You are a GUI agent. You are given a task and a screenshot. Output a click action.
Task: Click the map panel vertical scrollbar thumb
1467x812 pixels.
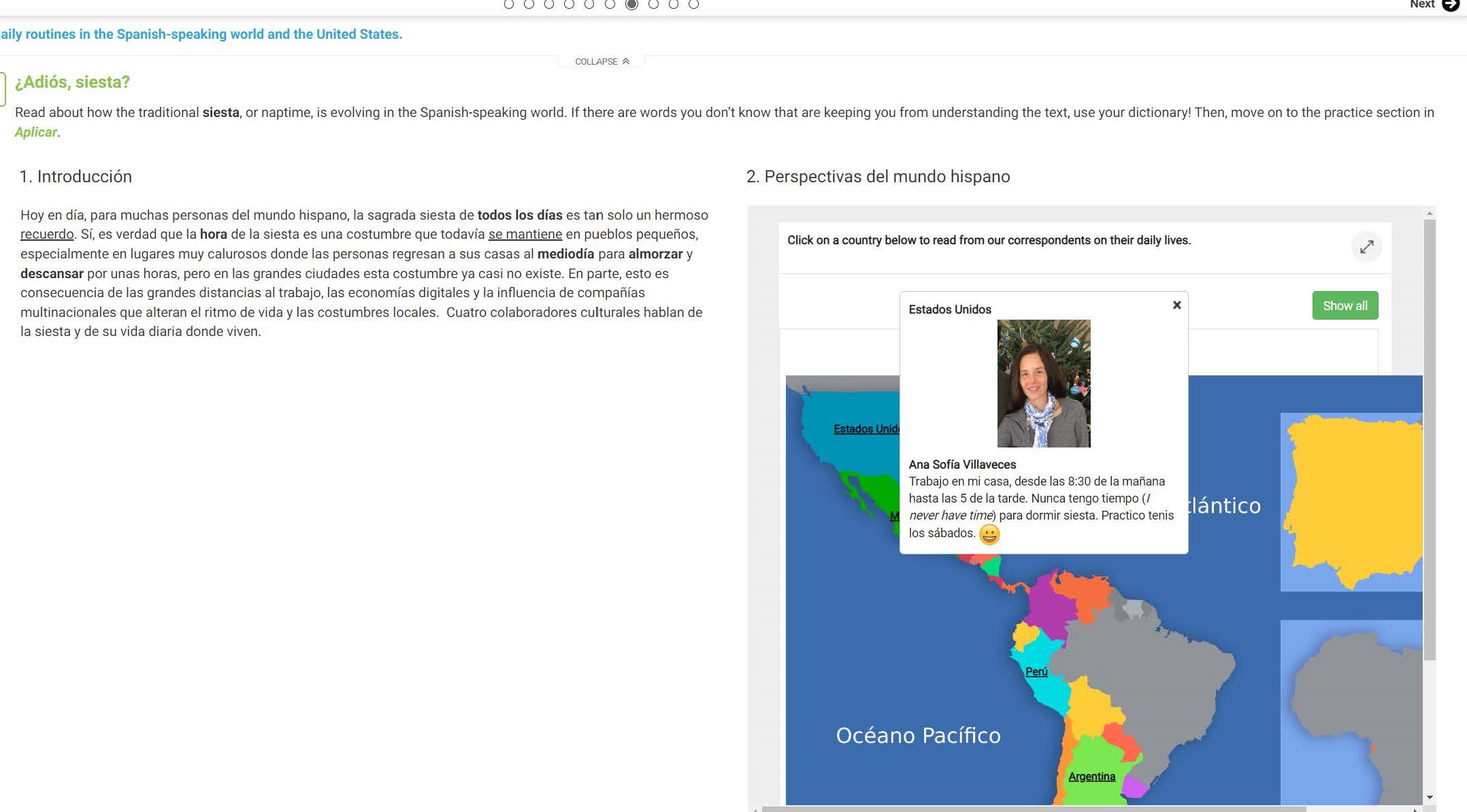pyautogui.click(x=1430, y=439)
